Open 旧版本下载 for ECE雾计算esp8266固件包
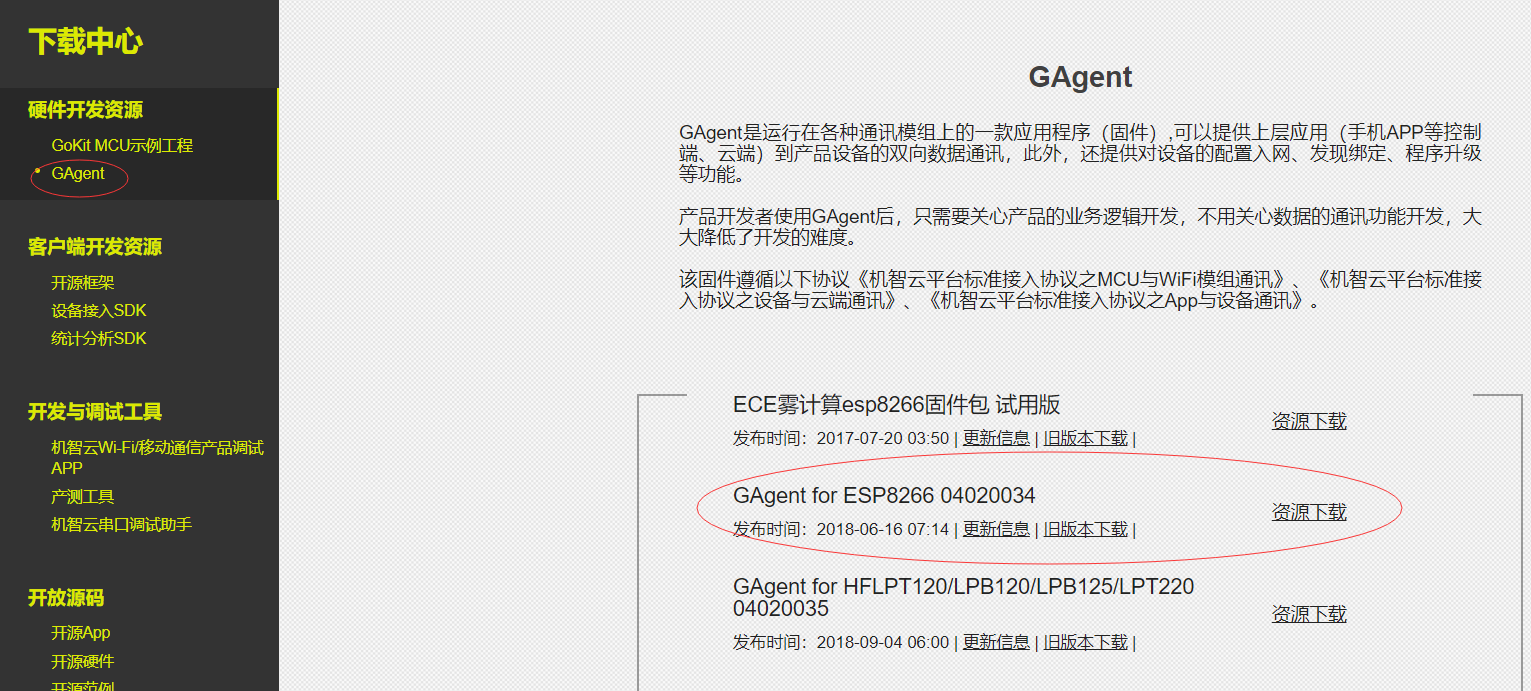Viewport: 1531px width, 691px height. [x=1086, y=438]
